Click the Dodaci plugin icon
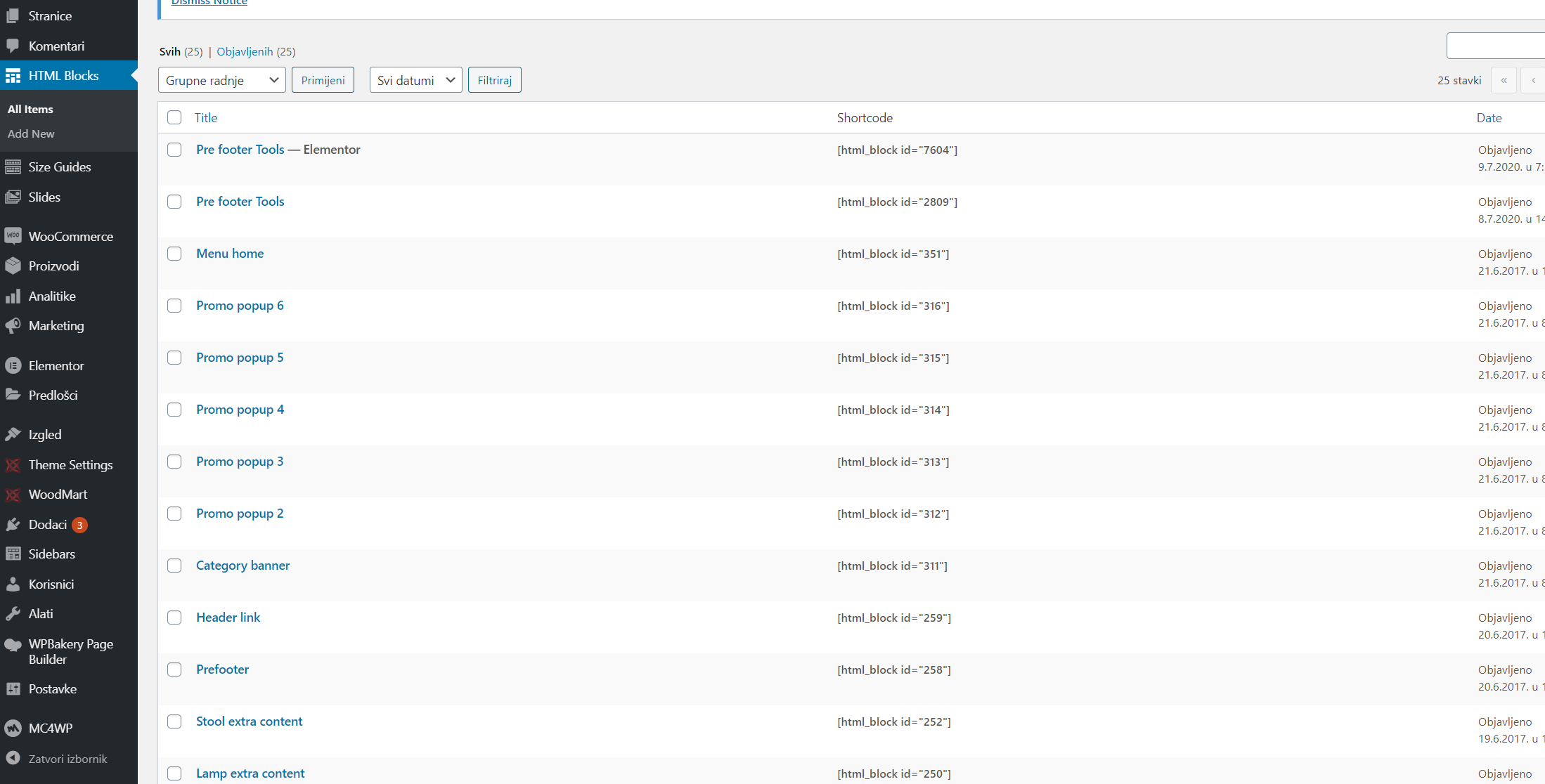 coord(13,525)
